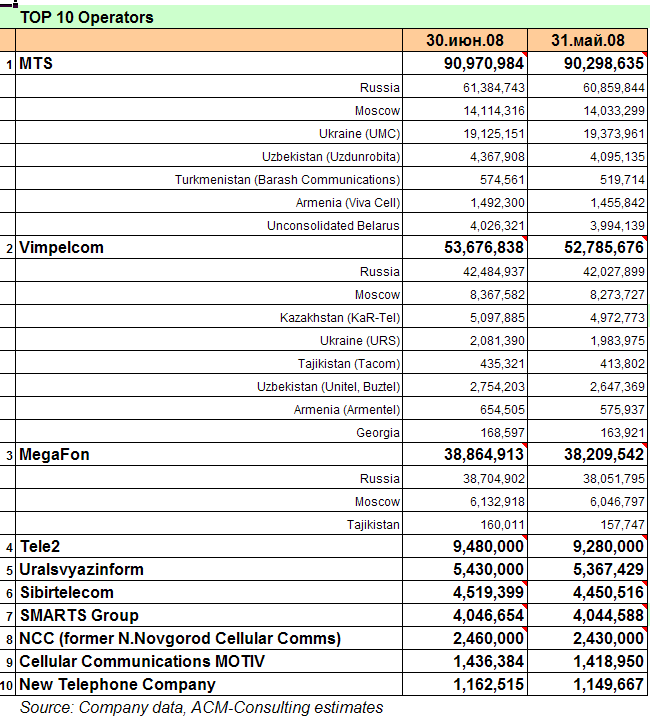Select MegaFon total 38,209,542
The height and width of the screenshot is (718, 650).
tap(588, 454)
